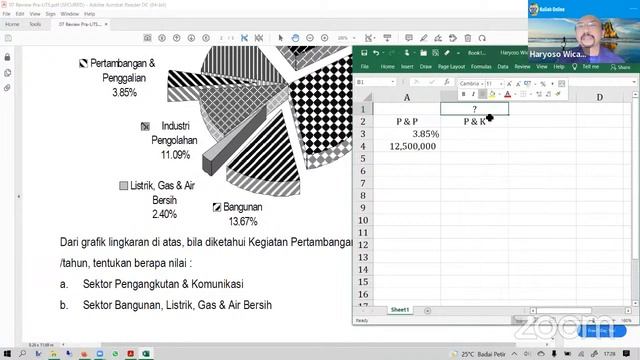Open Excel Insert ribbon tab
This screenshot has width=640, height=360.
click(x=407, y=67)
